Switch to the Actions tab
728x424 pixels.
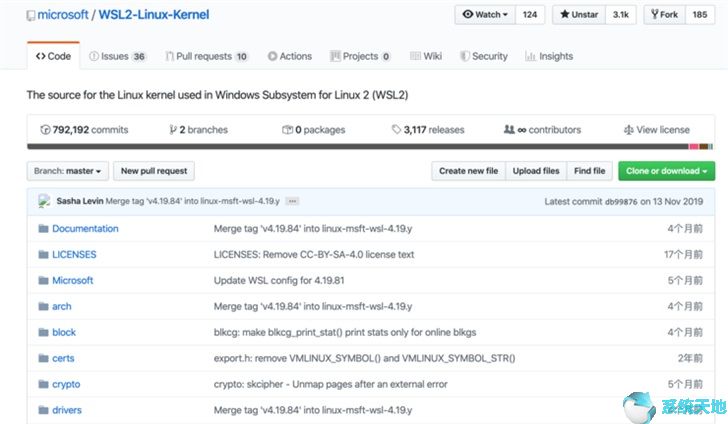[x=290, y=56]
